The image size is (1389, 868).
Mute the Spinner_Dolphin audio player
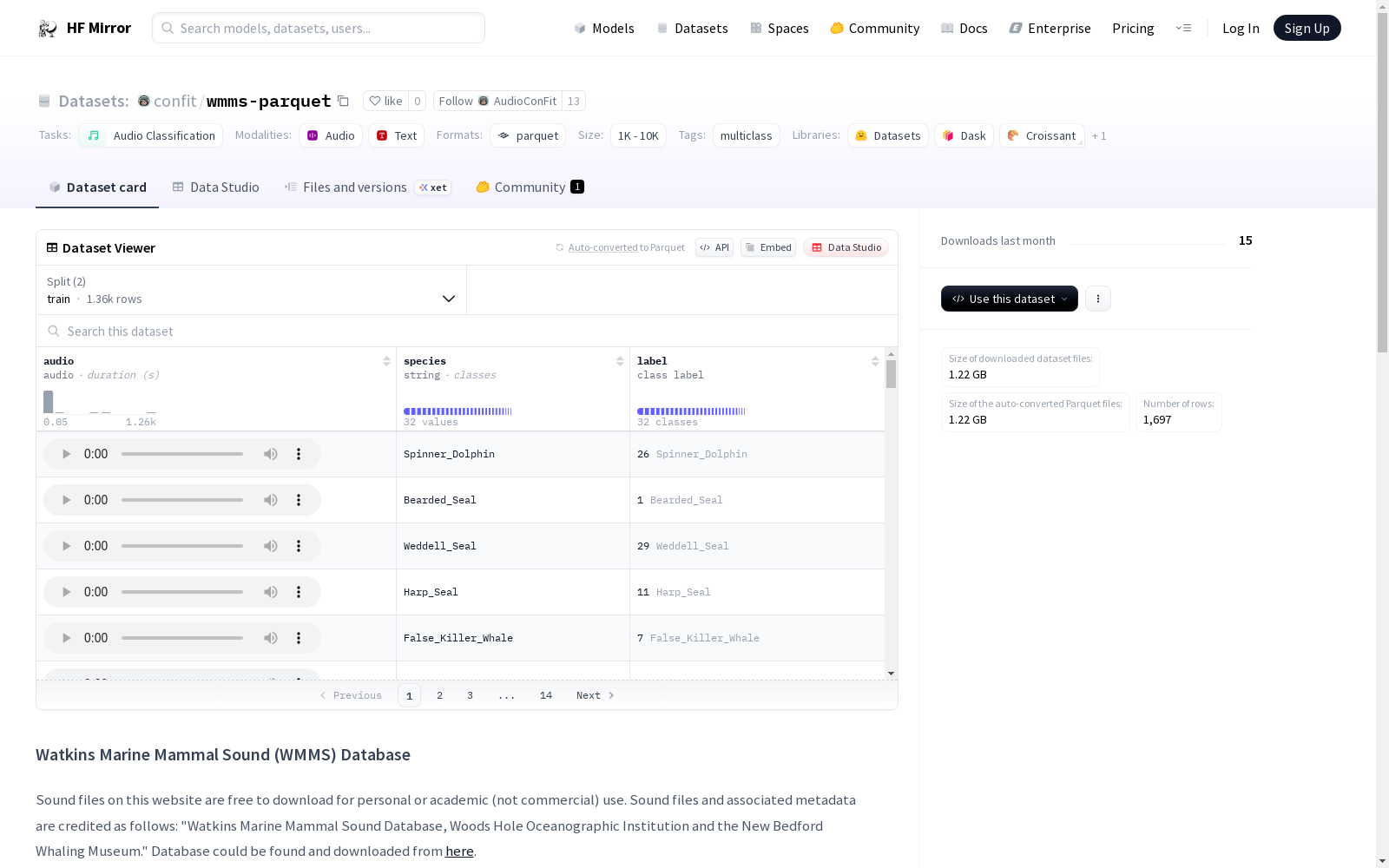(x=271, y=454)
